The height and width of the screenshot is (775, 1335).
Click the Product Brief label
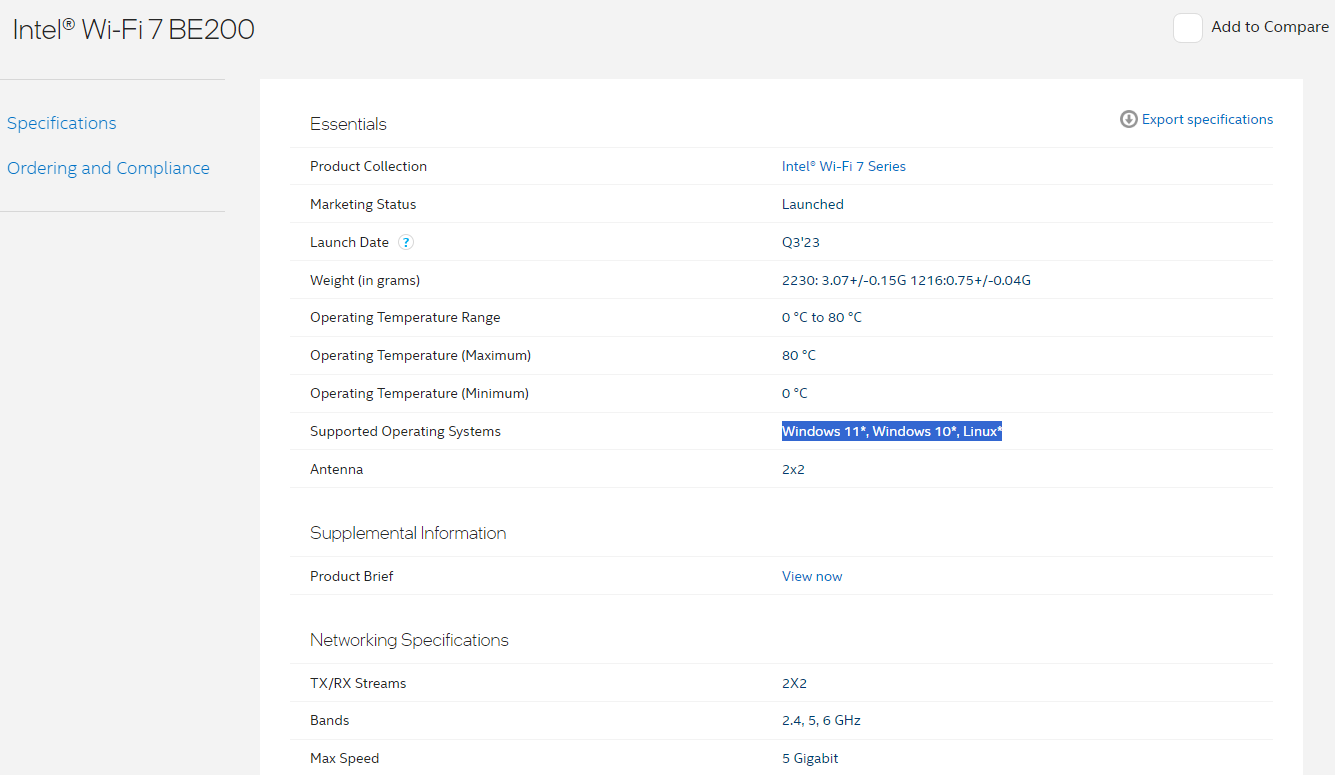pyautogui.click(x=352, y=576)
